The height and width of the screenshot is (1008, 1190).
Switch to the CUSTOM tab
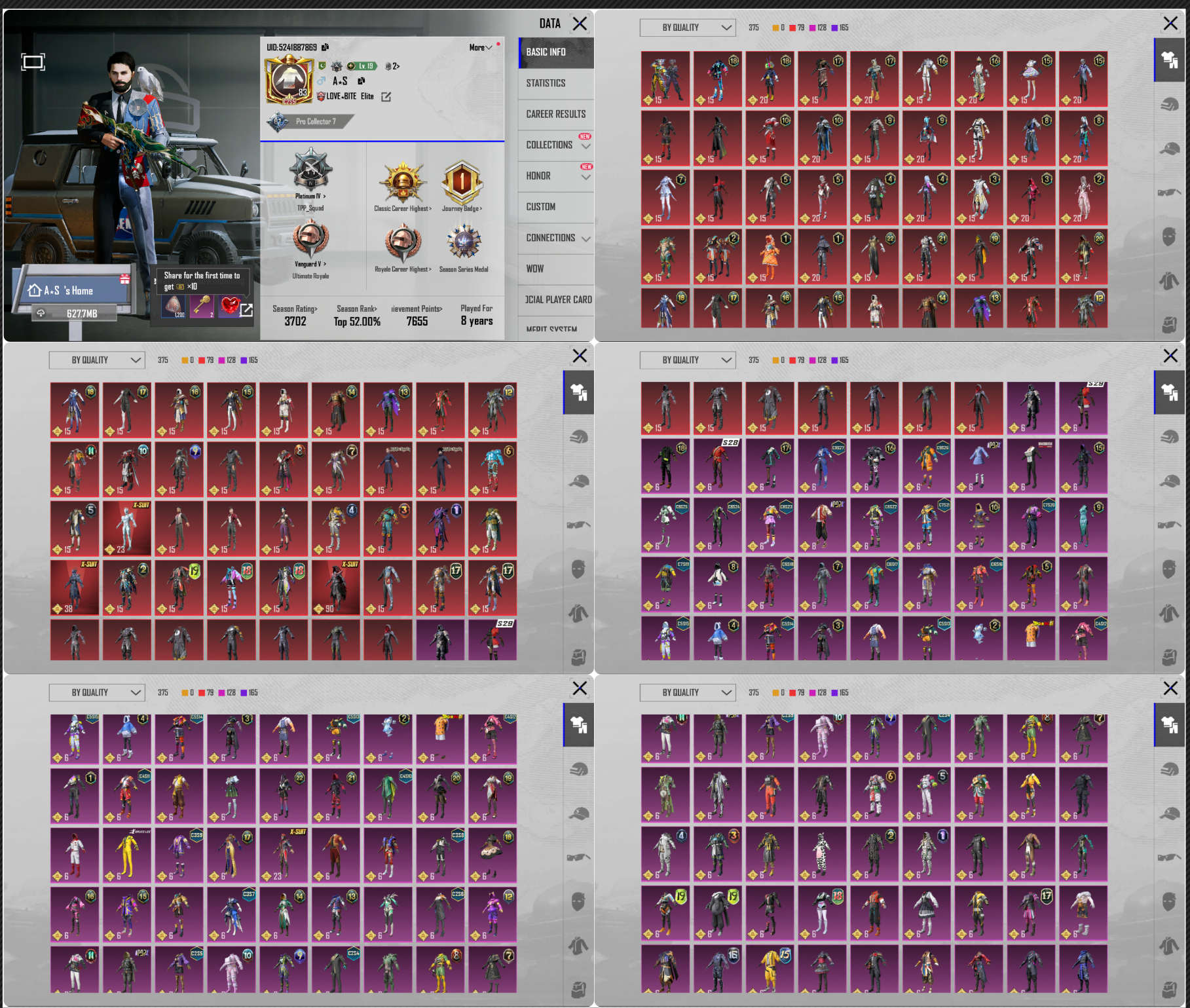tap(556, 206)
